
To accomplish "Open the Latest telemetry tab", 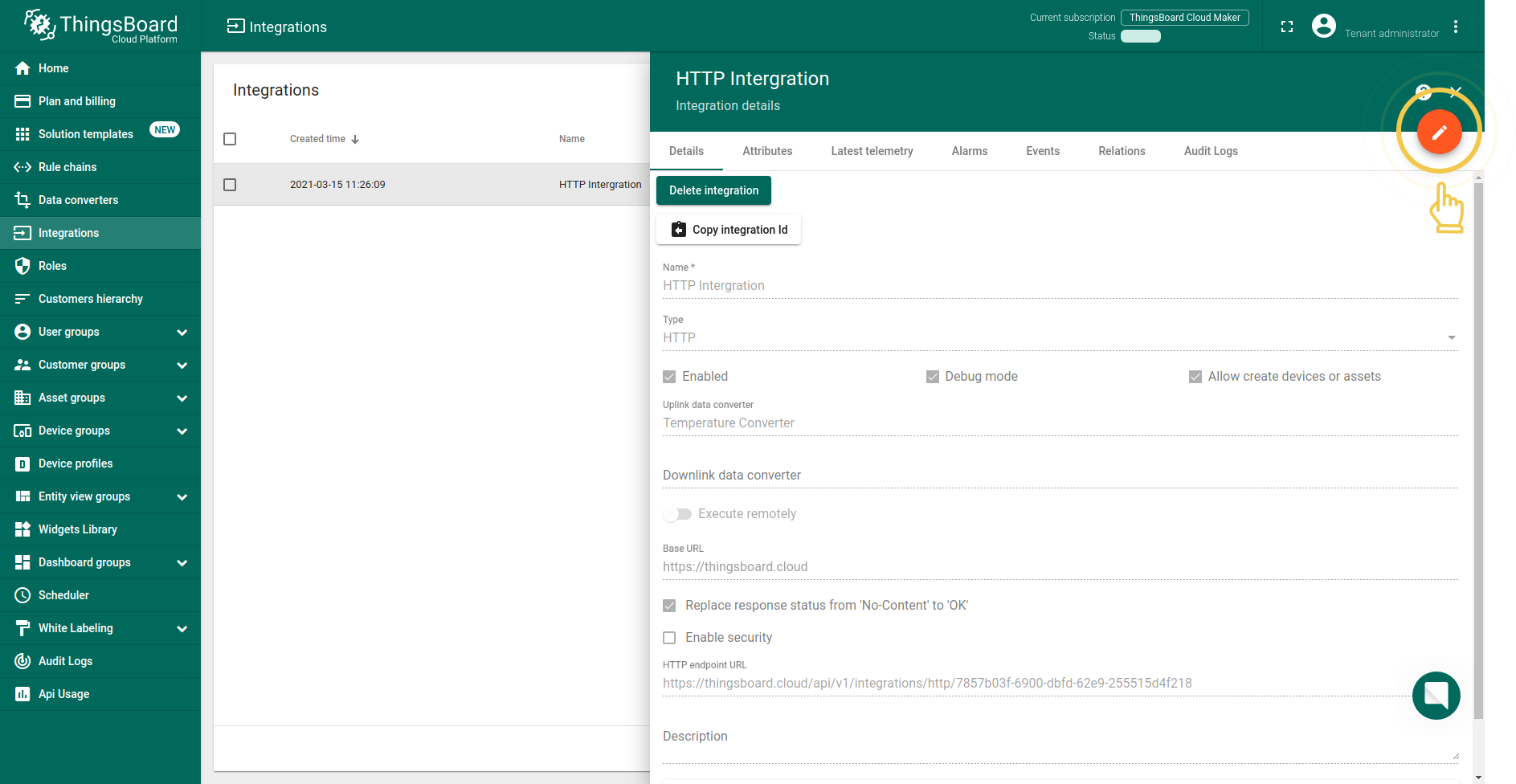I will coord(872,151).
